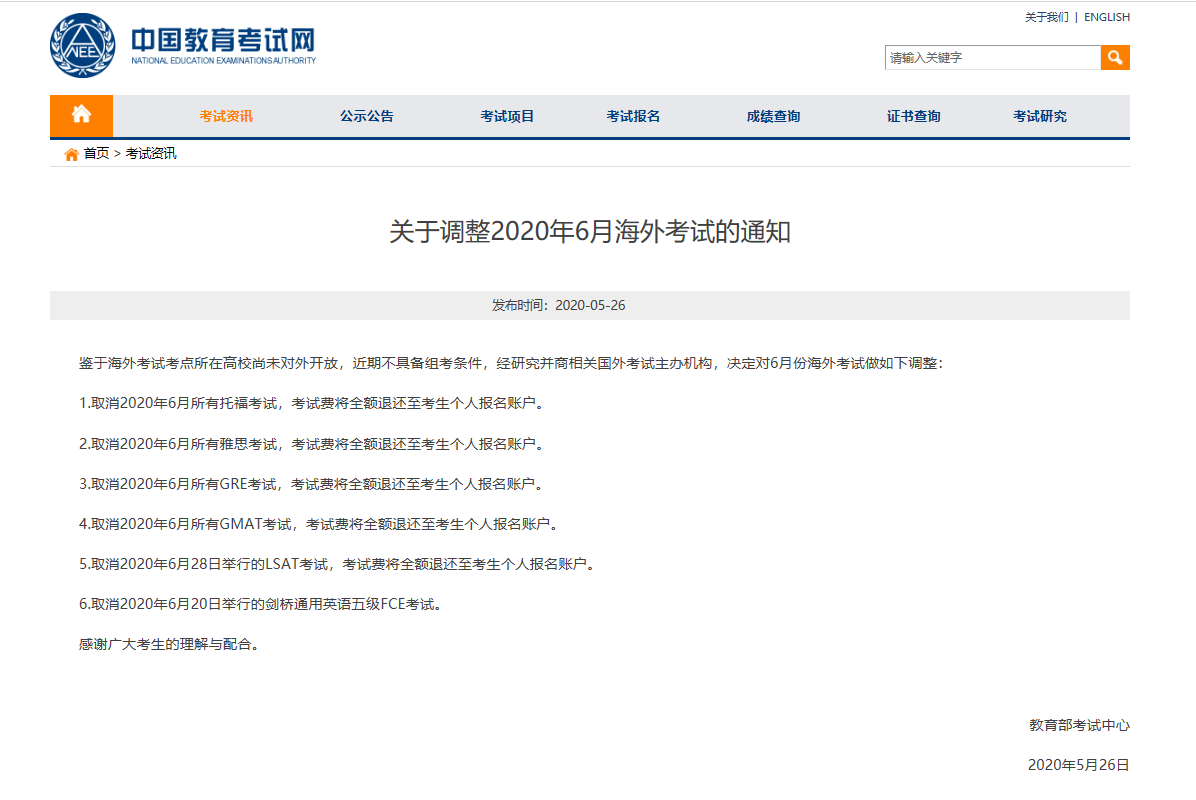Click the 首页 breadcrumb link
Screen dimensions: 1196x800
click(96, 154)
